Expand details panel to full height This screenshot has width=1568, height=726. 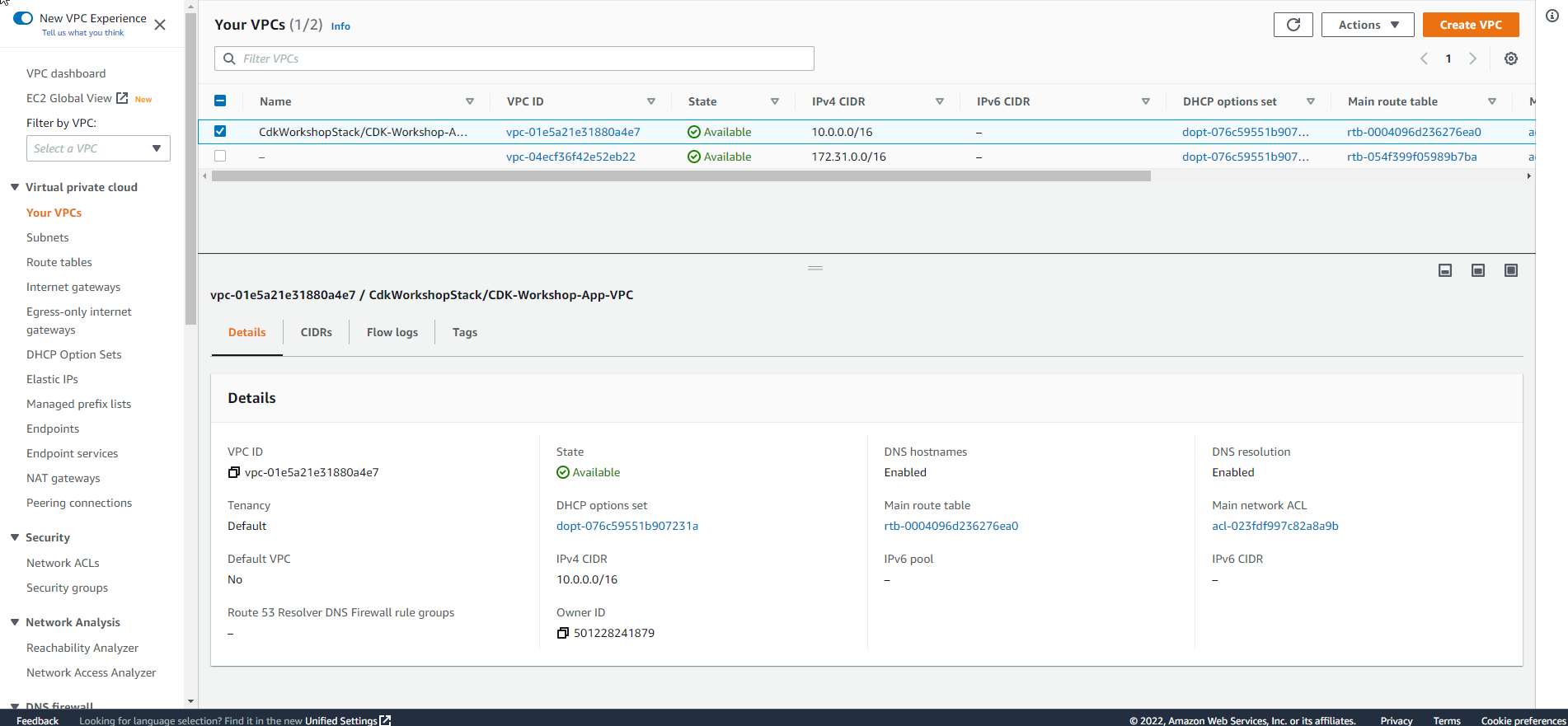click(1511, 270)
